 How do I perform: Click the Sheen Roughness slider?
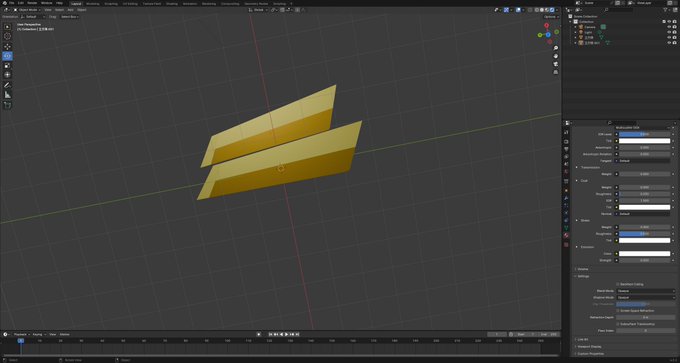click(644, 234)
